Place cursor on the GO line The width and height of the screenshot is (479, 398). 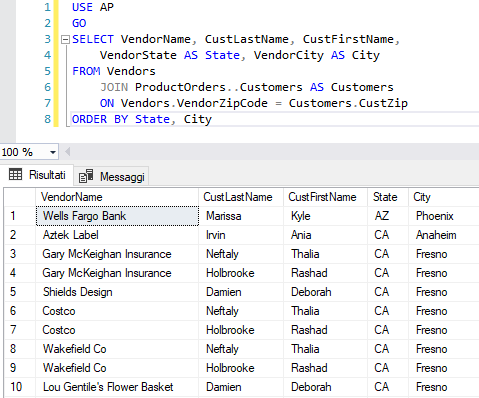79,23
